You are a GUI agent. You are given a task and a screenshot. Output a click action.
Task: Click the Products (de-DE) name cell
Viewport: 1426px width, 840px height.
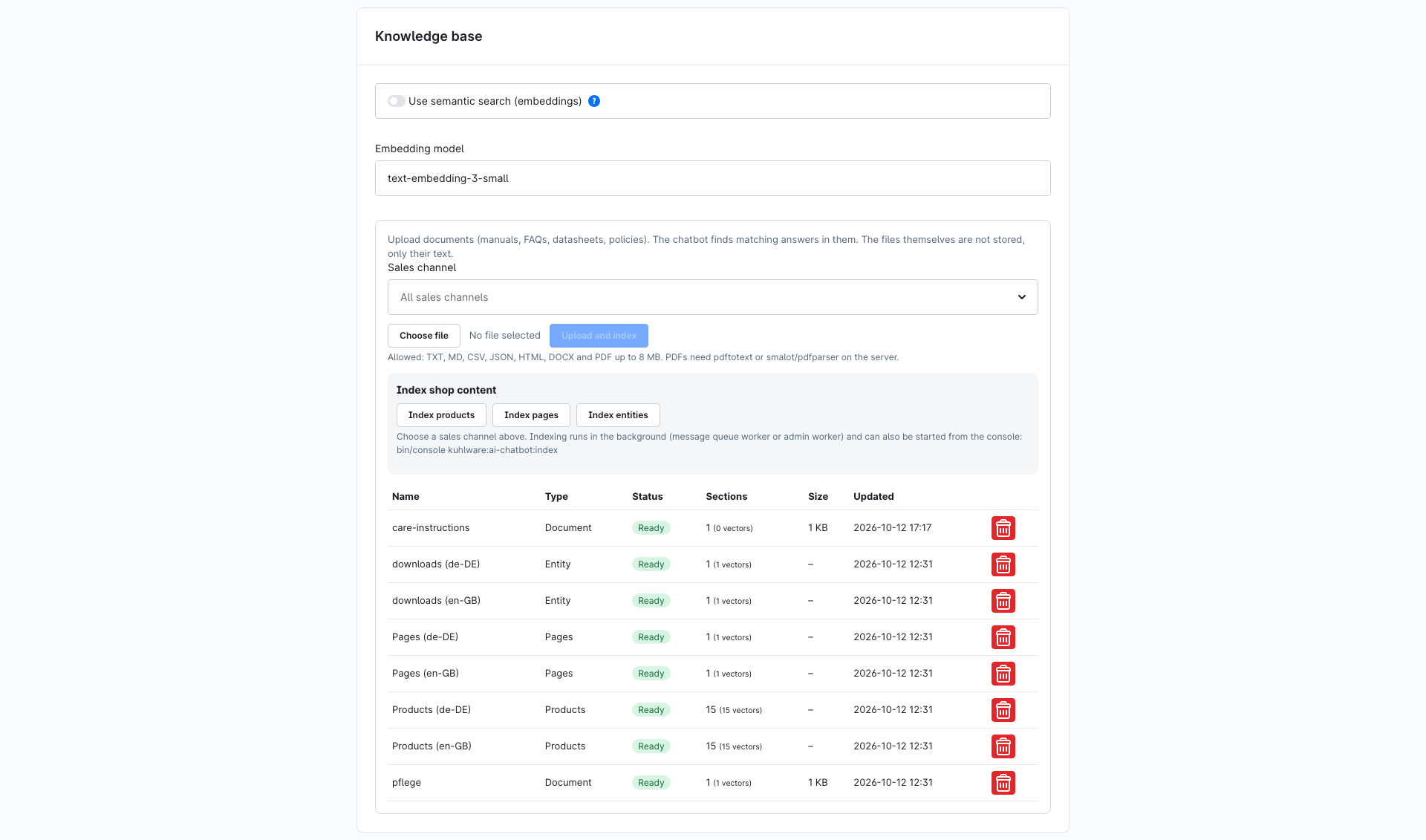click(x=432, y=710)
